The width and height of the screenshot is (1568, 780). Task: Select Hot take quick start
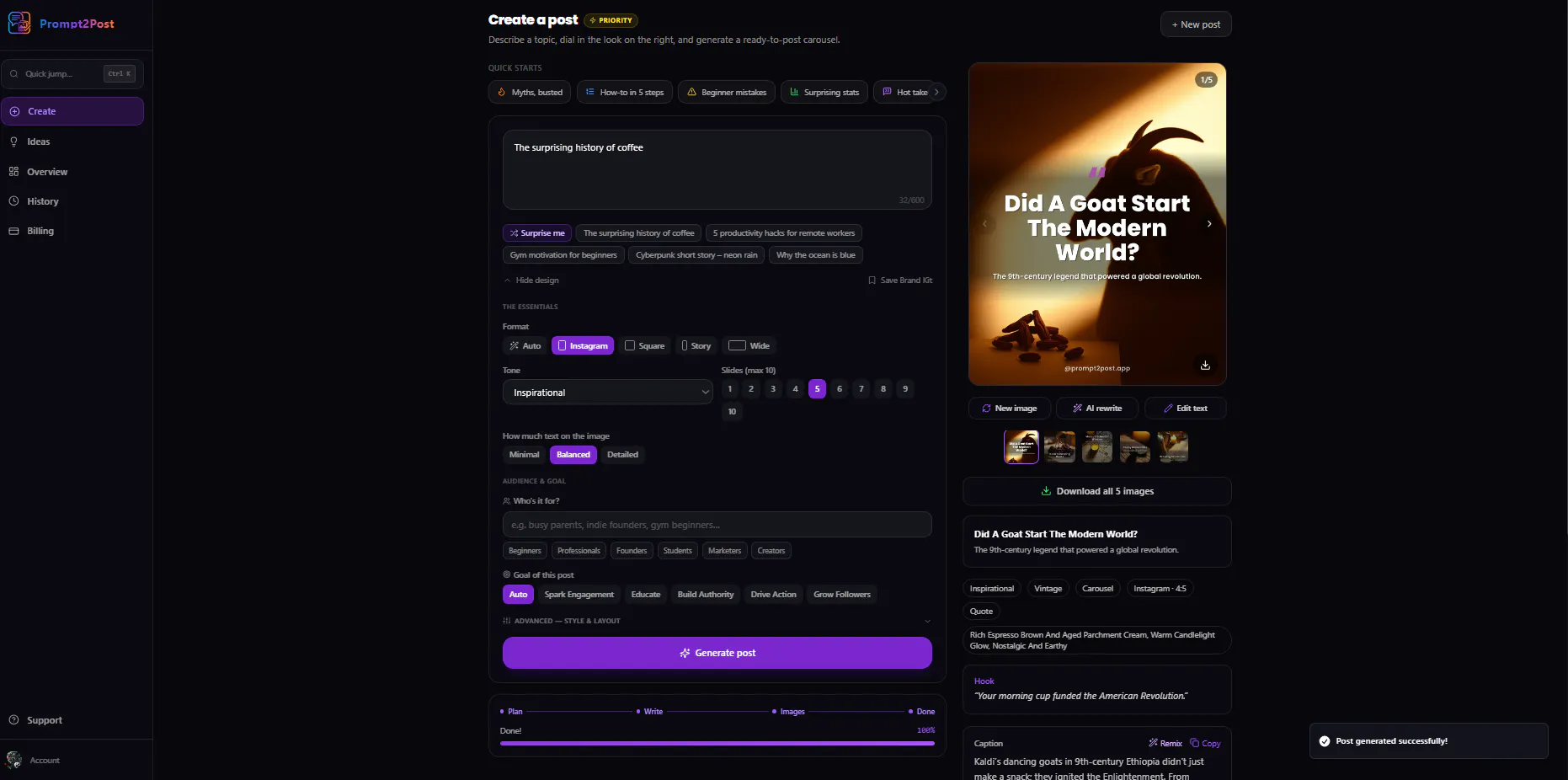click(904, 92)
